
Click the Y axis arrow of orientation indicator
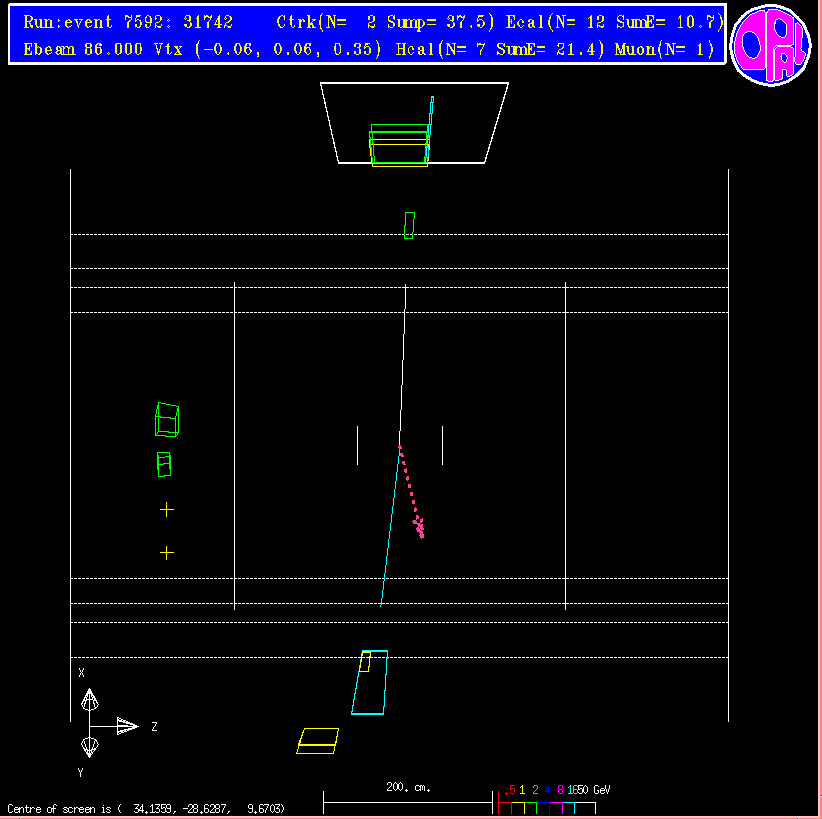[89, 747]
